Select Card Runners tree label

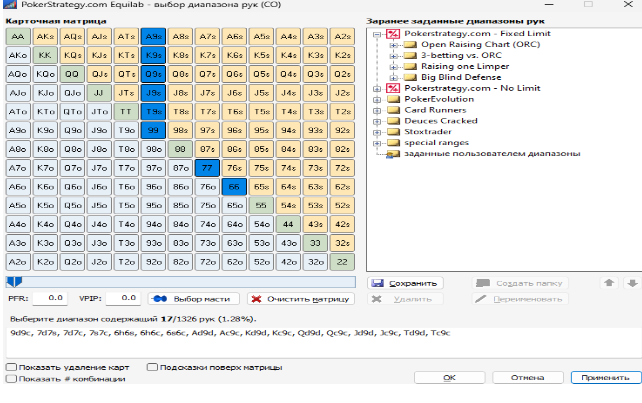tap(435, 110)
